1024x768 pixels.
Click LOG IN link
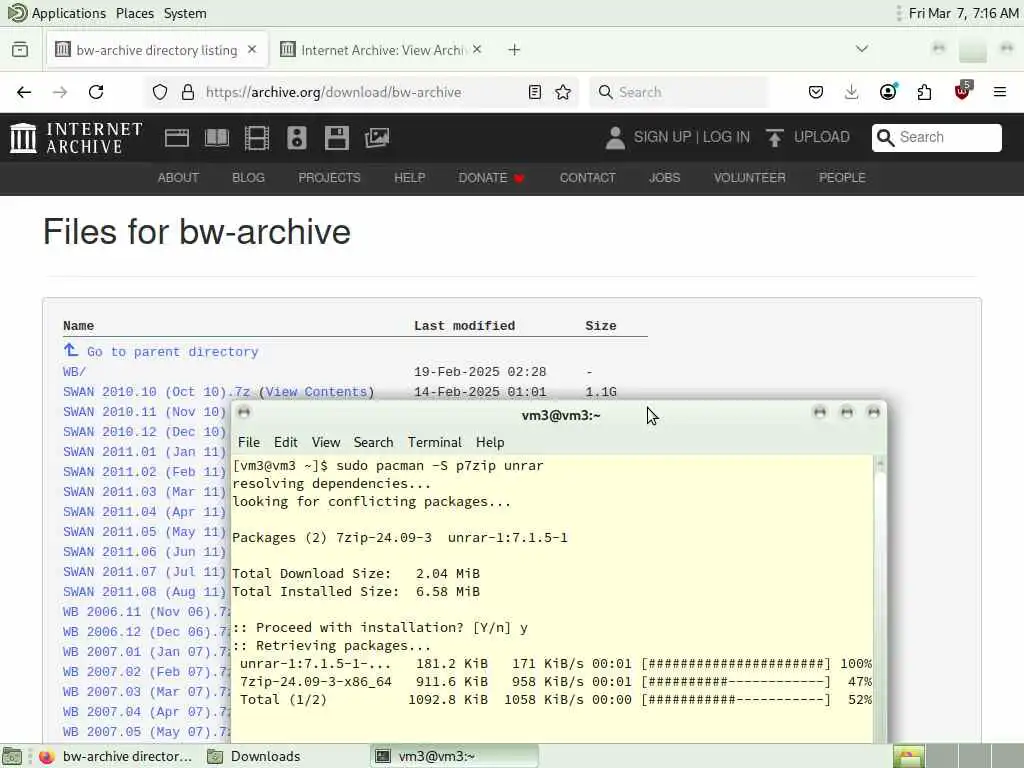coord(726,137)
